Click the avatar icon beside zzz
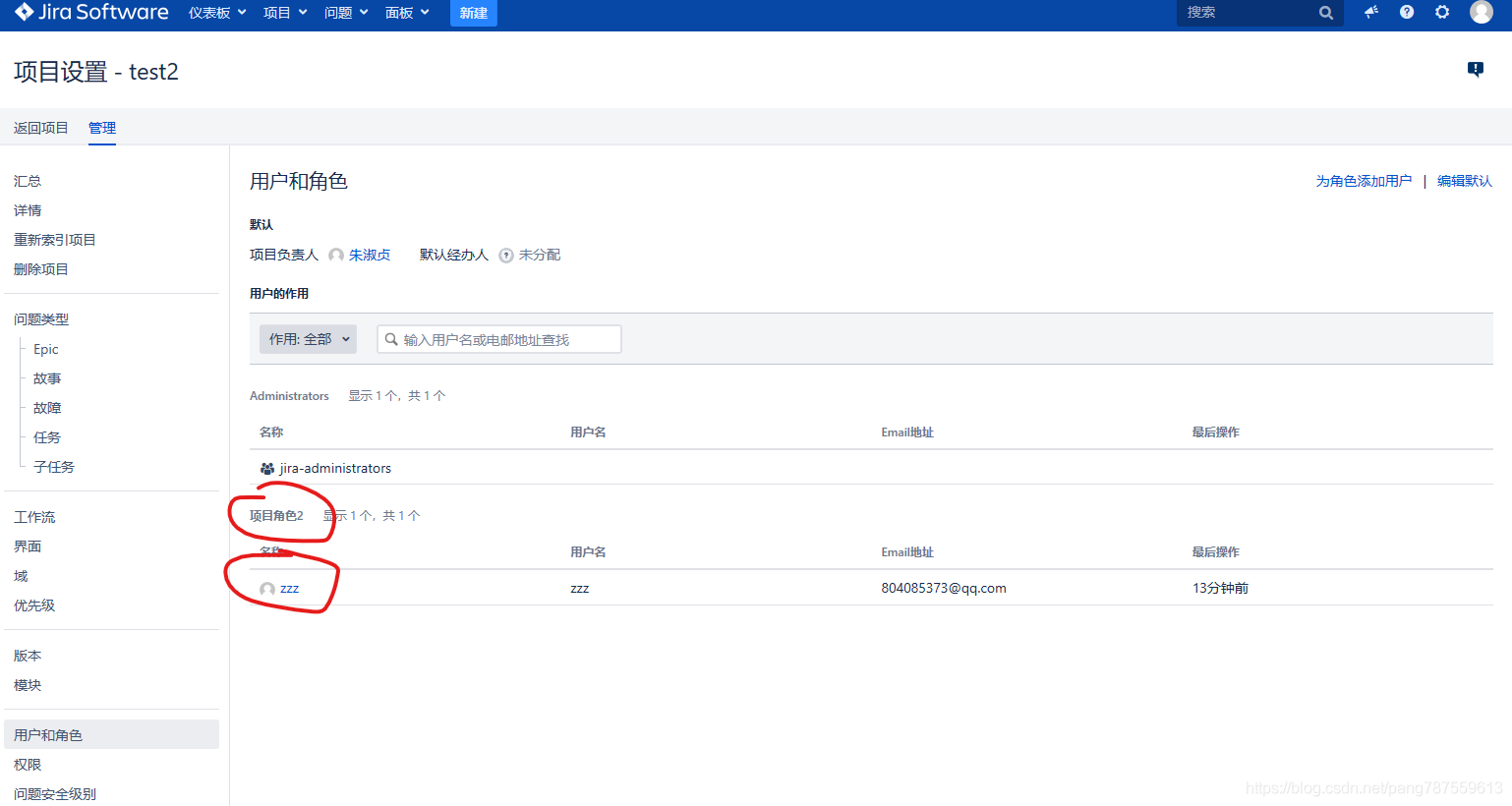Viewport: 1512px width, 806px height. pos(267,589)
